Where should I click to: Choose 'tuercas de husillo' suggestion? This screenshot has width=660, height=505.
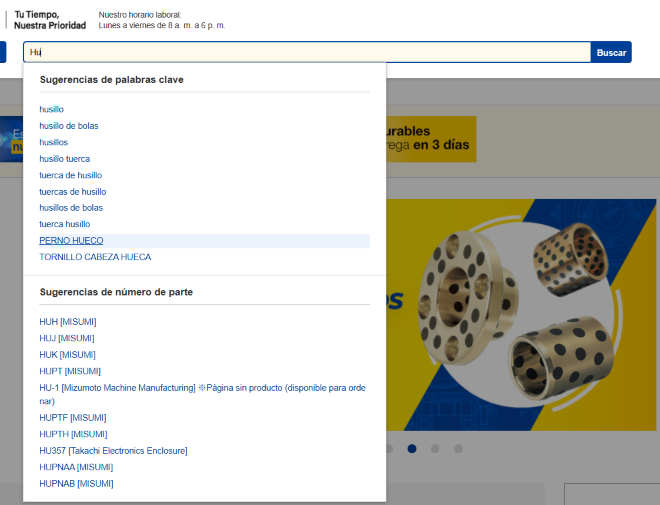tap(73, 191)
